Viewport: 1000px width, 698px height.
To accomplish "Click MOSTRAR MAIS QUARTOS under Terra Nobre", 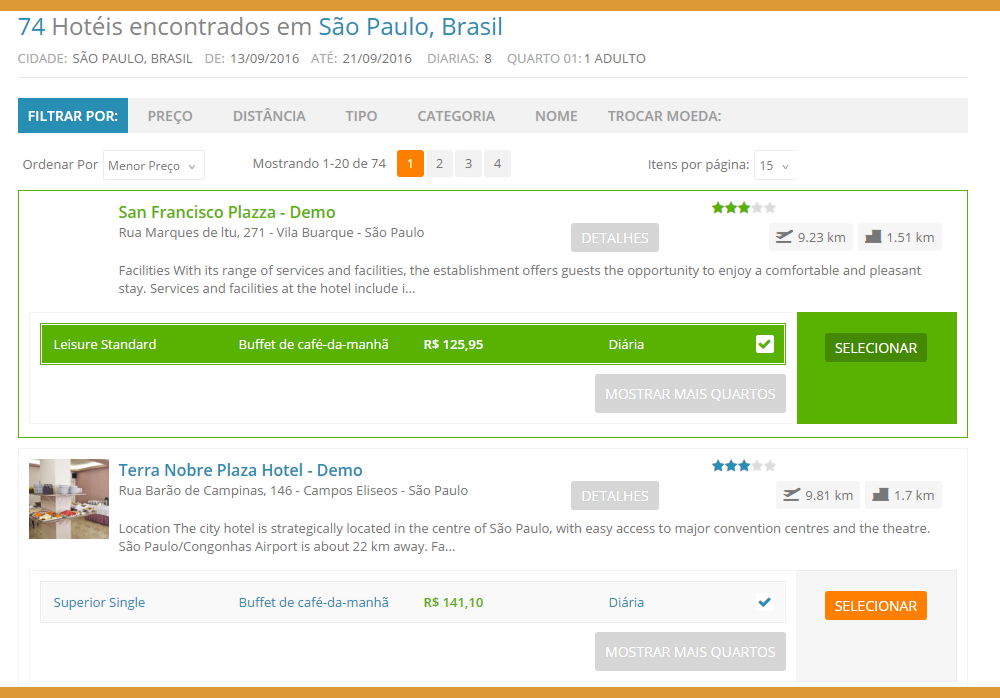I will (690, 651).
